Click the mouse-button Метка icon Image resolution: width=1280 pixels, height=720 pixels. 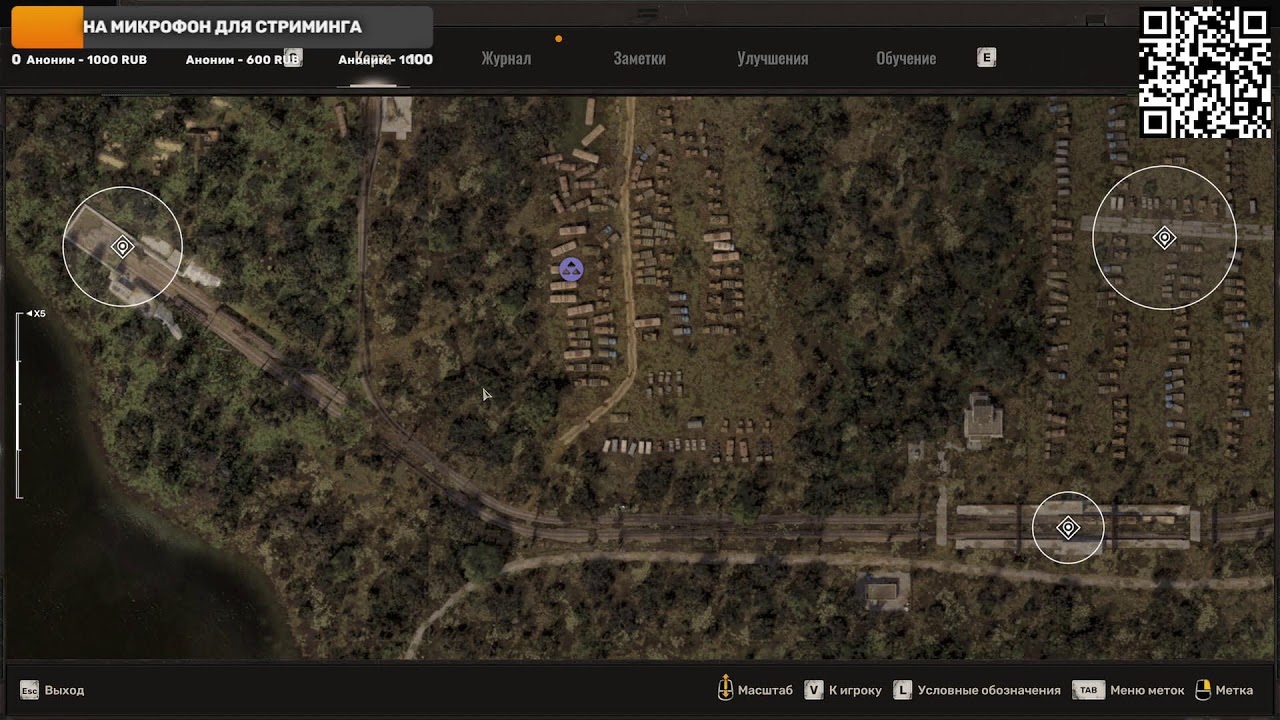coord(1203,689)
